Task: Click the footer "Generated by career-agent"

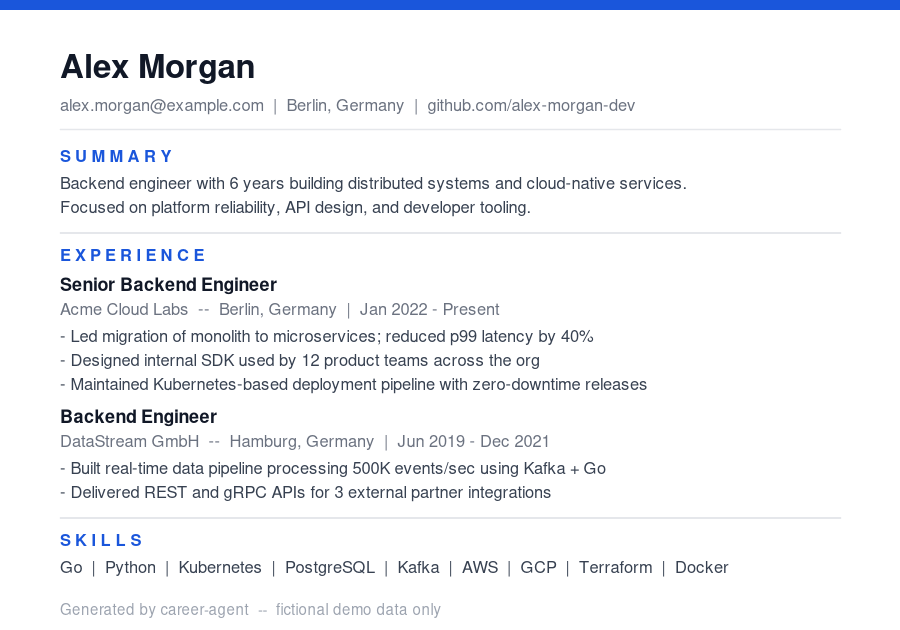Action: pyautogui.click(x=154, y=610)
